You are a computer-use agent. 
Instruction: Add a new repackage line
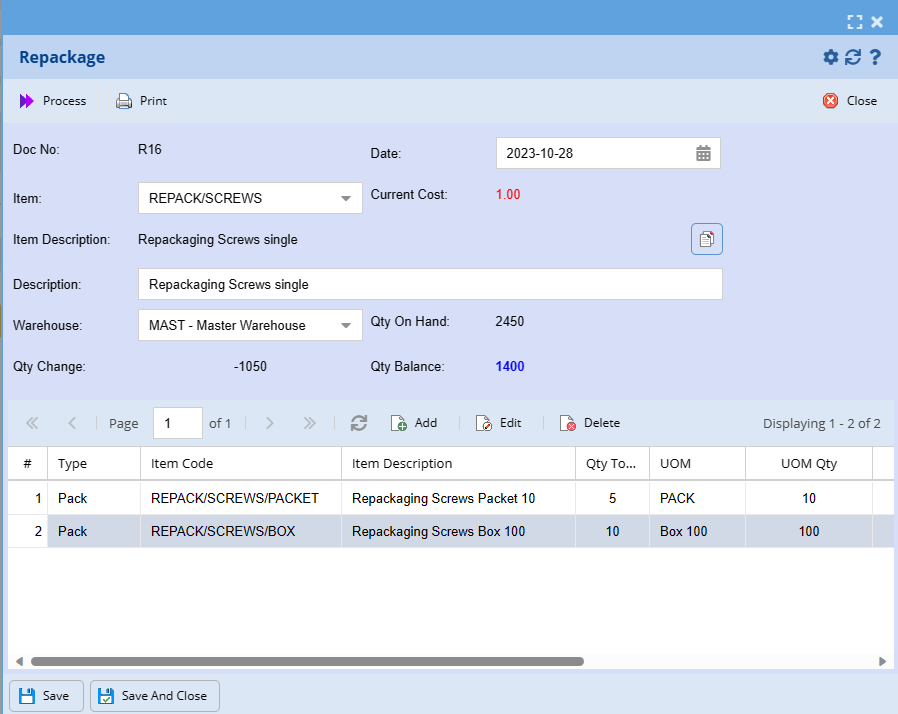(414, 423)
